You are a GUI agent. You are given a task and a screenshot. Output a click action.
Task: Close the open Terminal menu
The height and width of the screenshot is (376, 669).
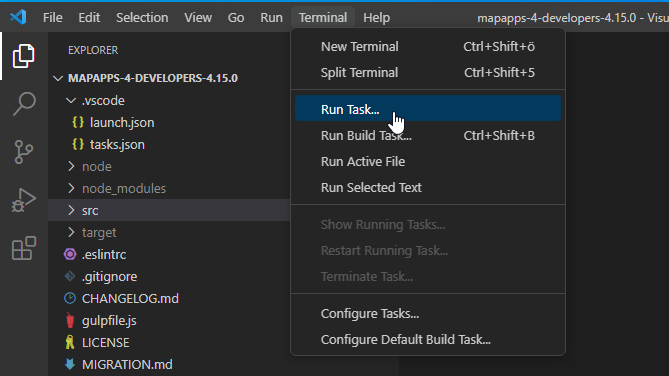pyautogui.click(x=323, y=17)
